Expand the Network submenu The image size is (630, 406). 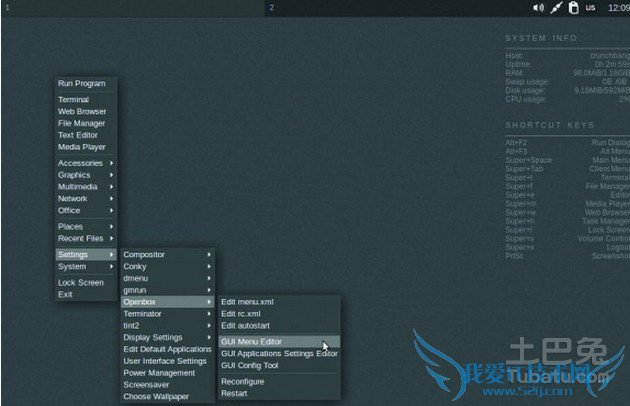coord(86,199)
